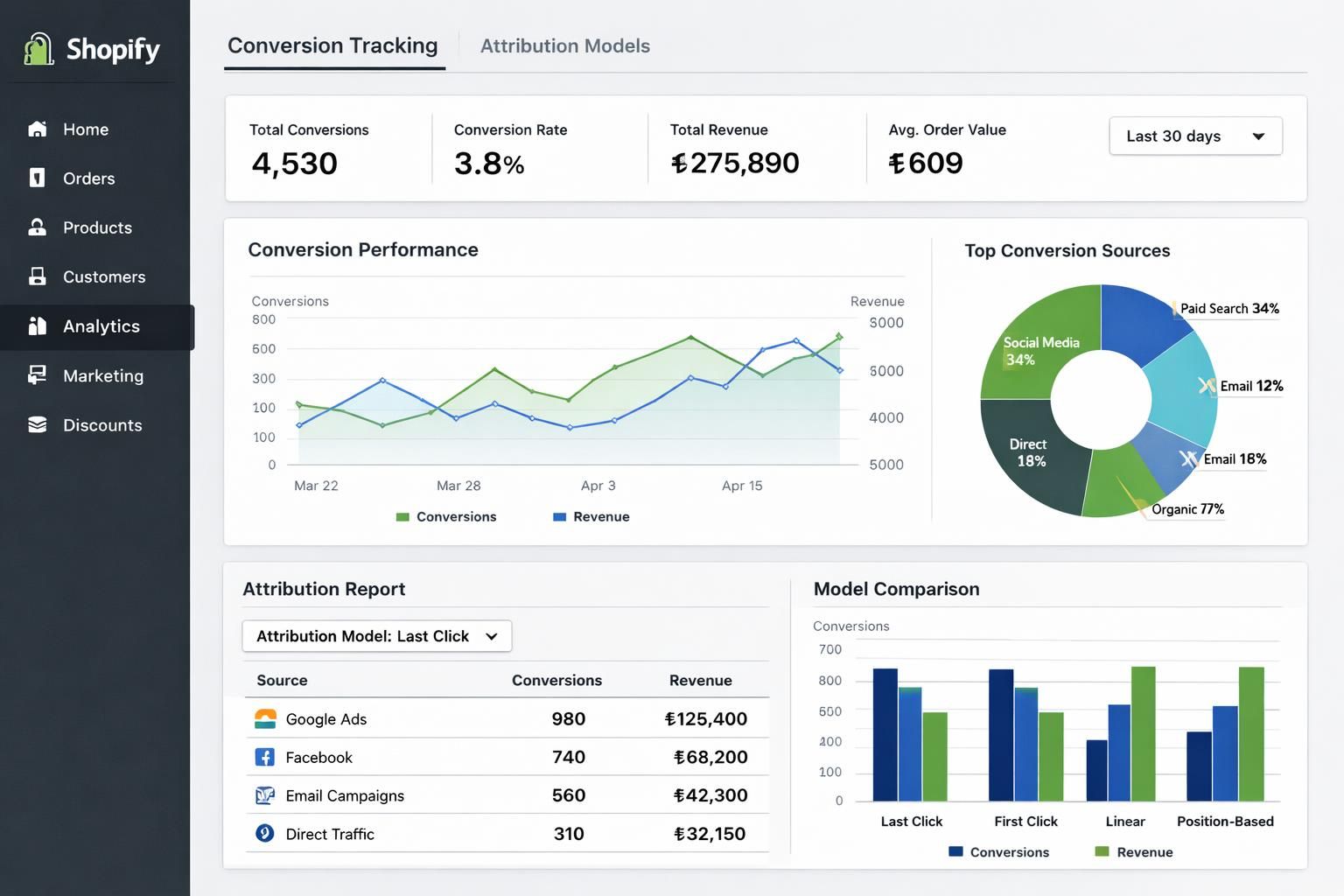Click the Avg. Order Value 609
Screen dimensions: 1344x896
click(x=926, y=163)
